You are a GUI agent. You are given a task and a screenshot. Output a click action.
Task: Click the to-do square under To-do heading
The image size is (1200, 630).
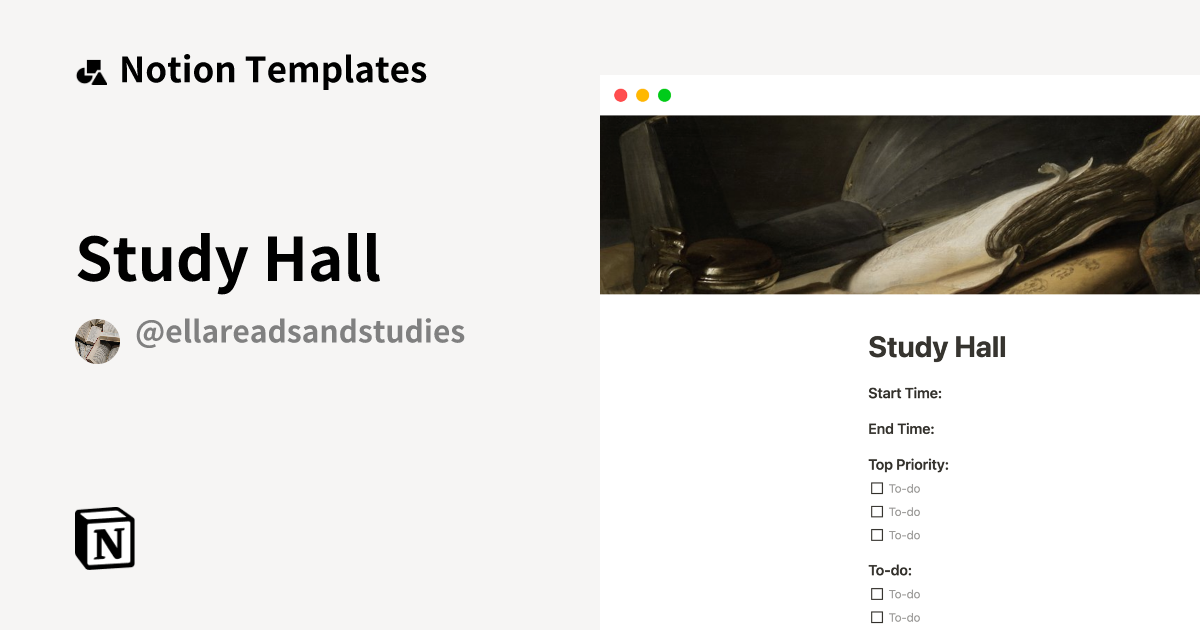(x=876, y=593)
